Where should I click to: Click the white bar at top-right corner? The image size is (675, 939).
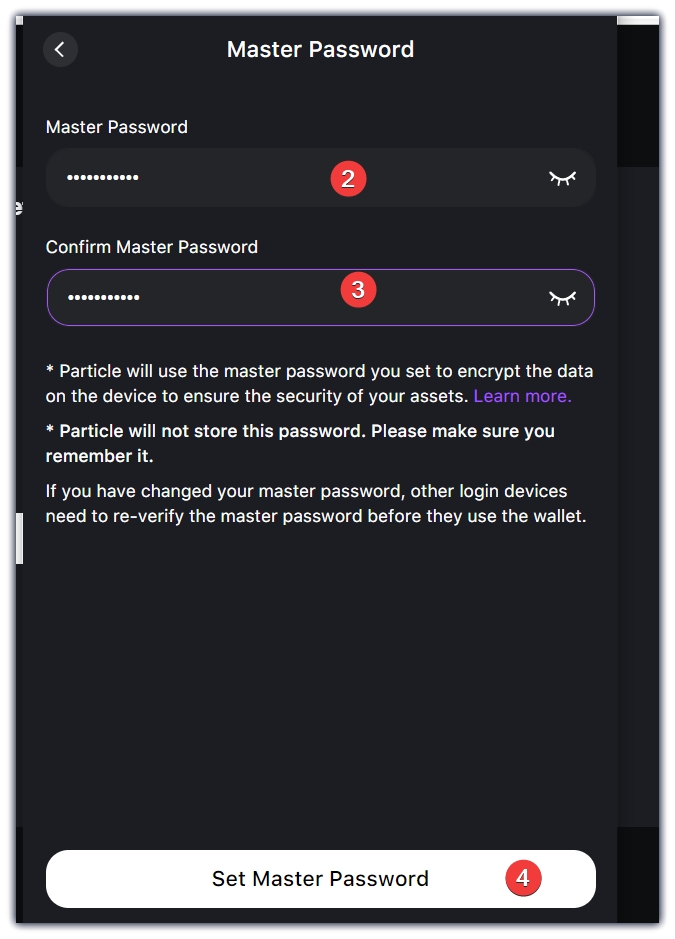pyautogui.click(x=637, y=20)
